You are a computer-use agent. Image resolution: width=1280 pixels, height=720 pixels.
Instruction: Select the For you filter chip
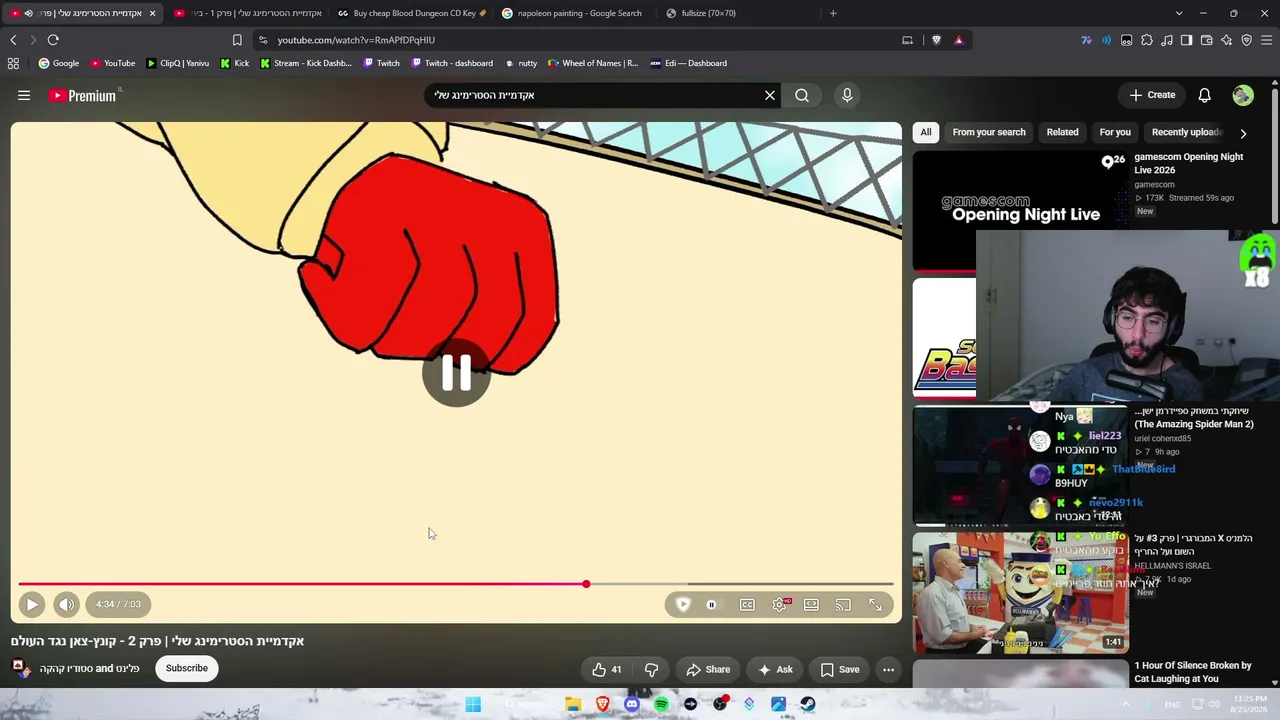point(1115,132)
